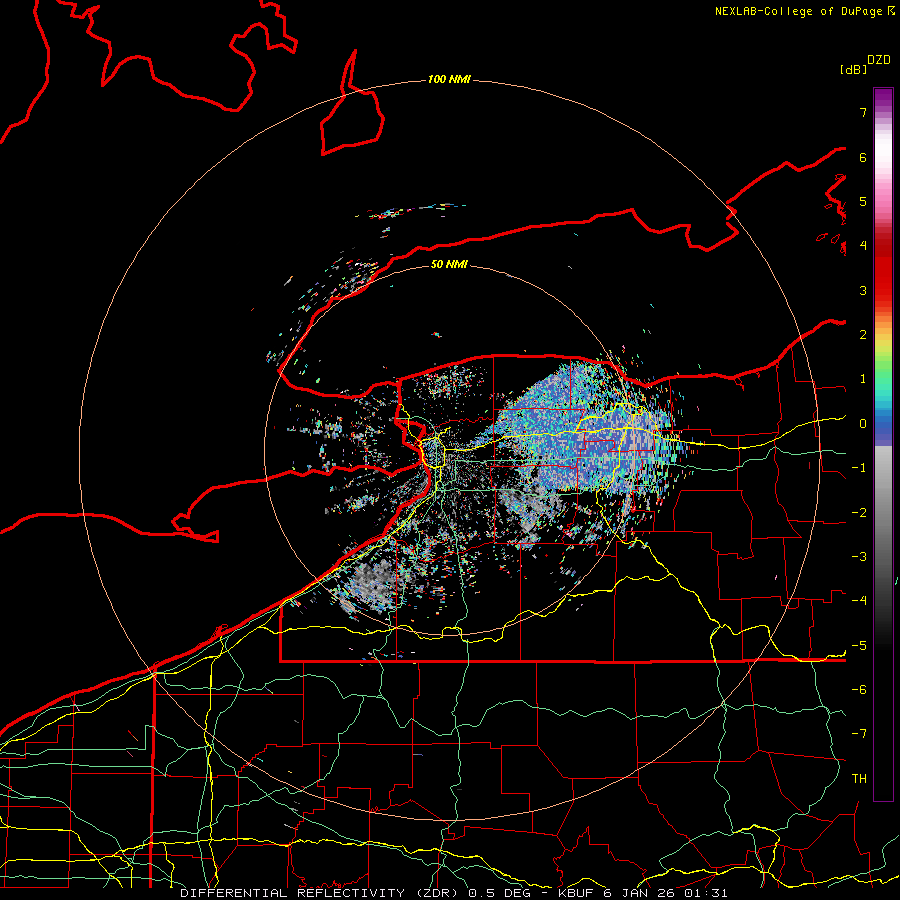Click the gray band of the color bar
Viewport: 900px width, 900px height.
[883, 505]
